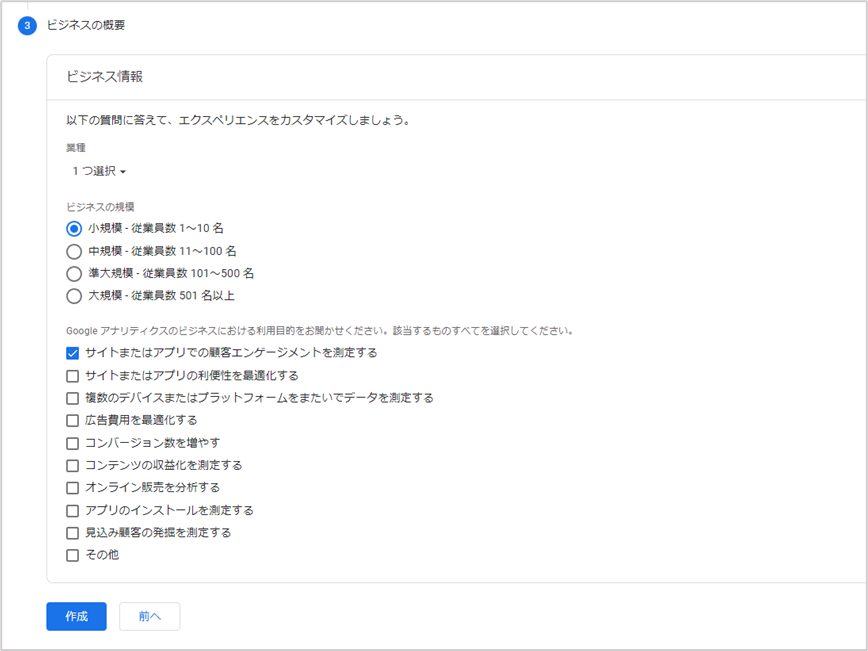Click the ビジネスの概要 step heading
Image resolution: width=868 pixels, height=651 pixels.
click(x=86, y=25)
